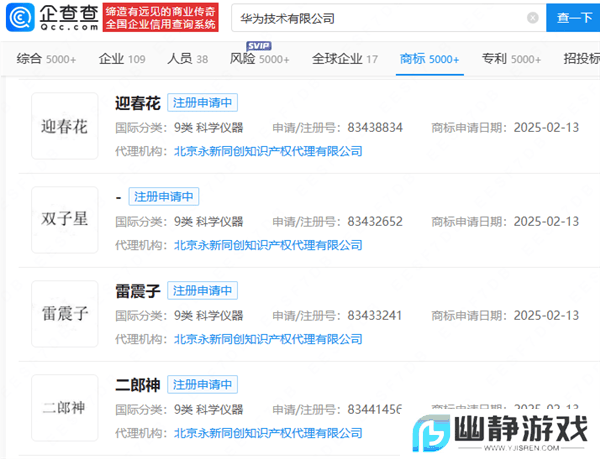
Task: Open agency link 北京永新同创 in 双子星 row
Action: (x=268, y=245)
